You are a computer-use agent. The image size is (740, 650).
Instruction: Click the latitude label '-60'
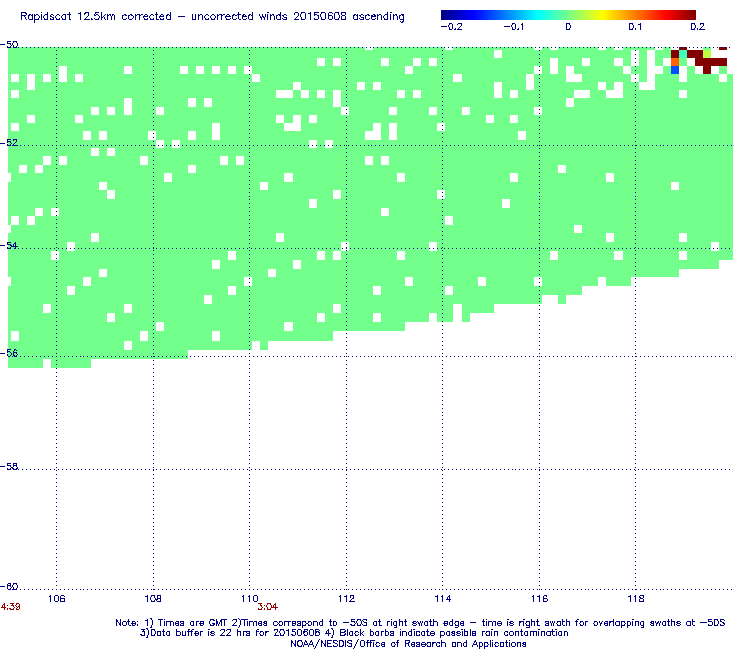[9, 586]
